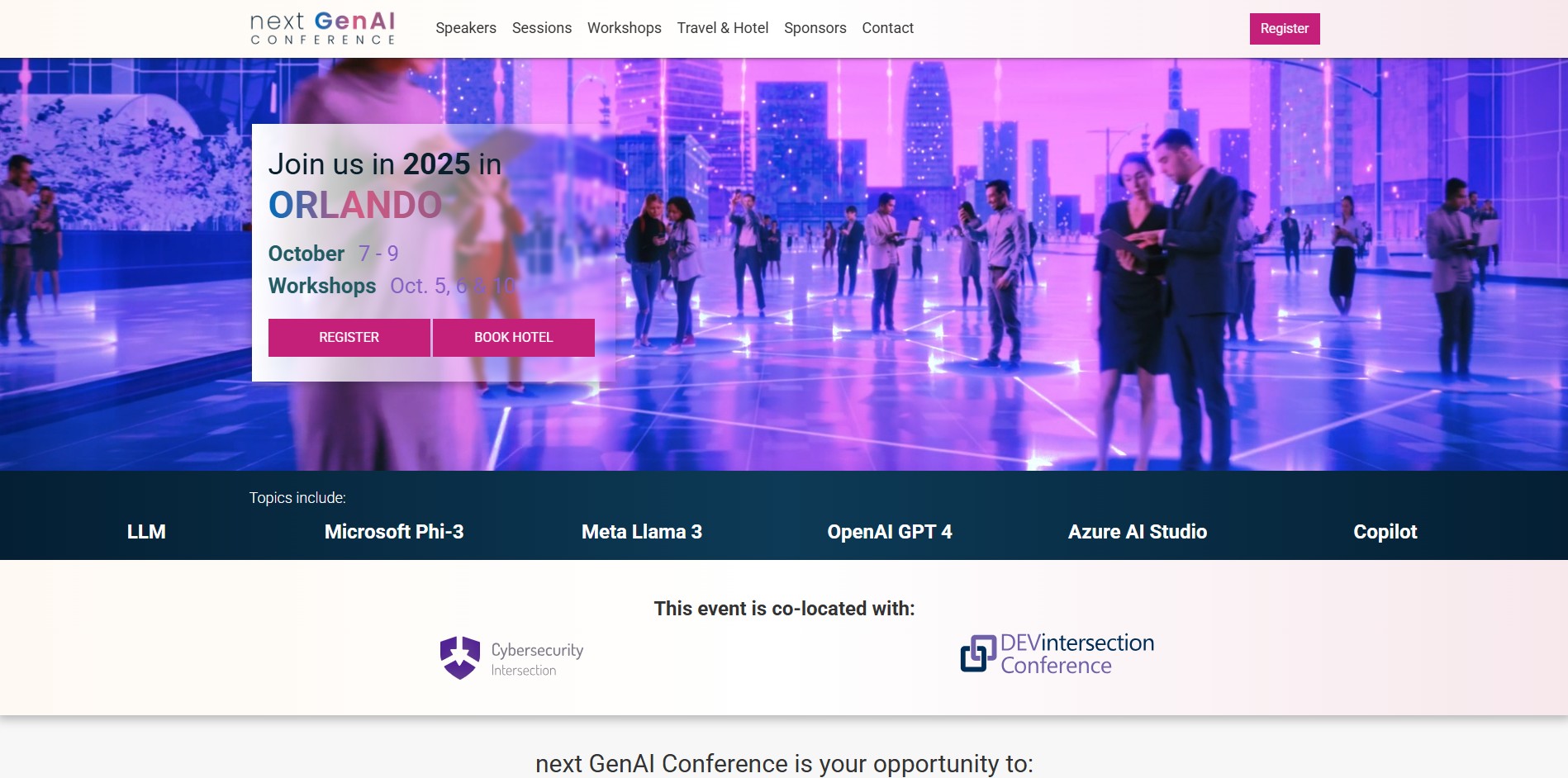Select the LLM topic

click(146, 532)
